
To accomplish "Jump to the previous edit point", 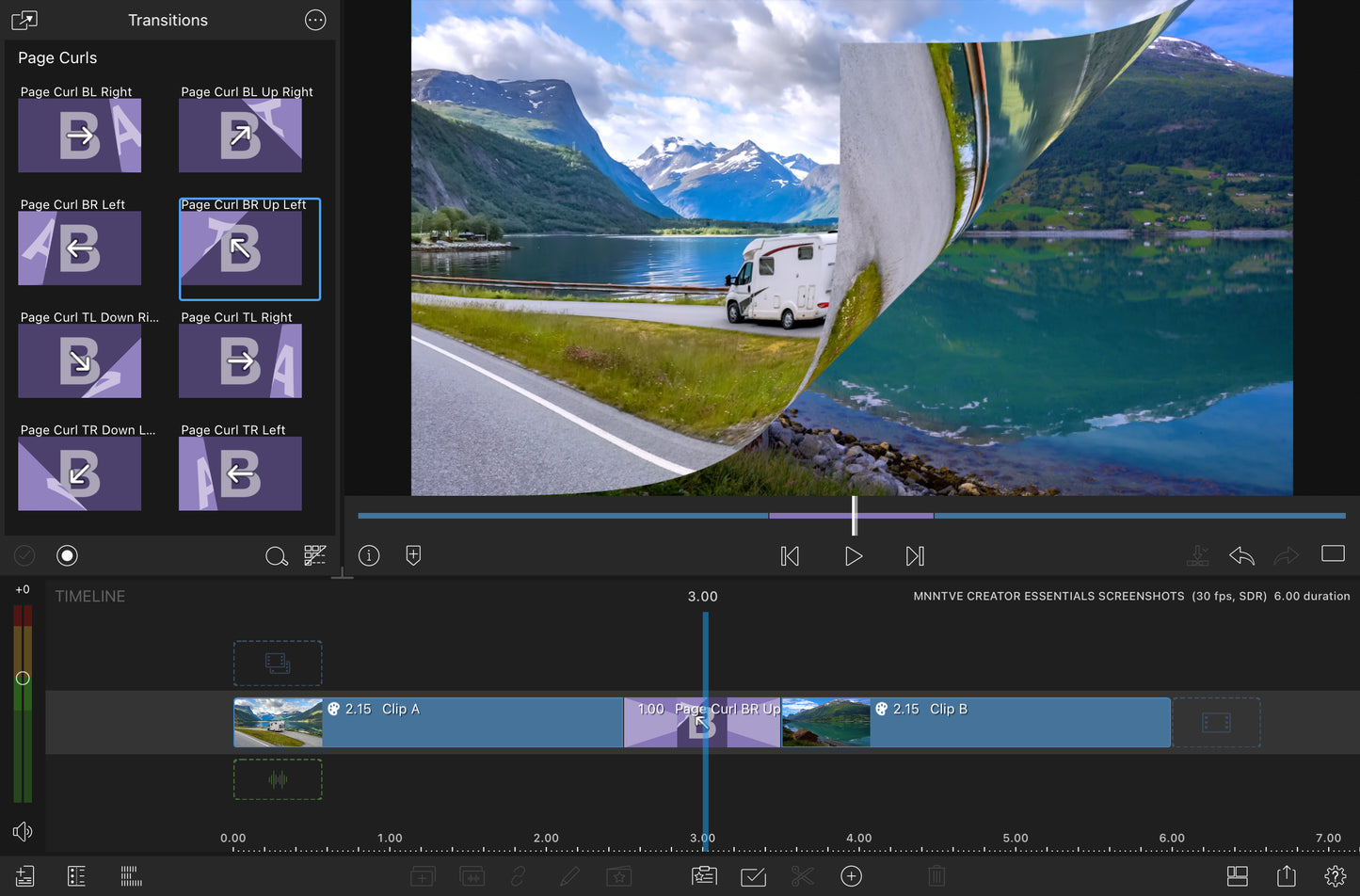I will pos(790,556).
